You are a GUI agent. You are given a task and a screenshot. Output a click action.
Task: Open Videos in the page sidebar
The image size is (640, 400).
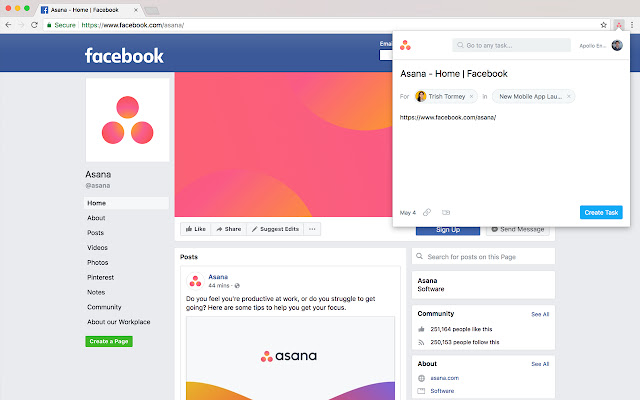(x=97, y=248)
